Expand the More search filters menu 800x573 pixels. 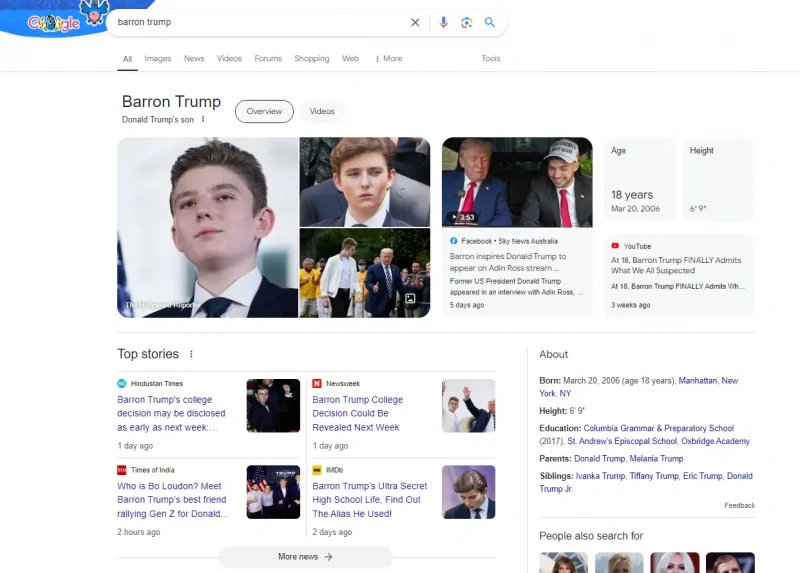click(x=389, y=59)
